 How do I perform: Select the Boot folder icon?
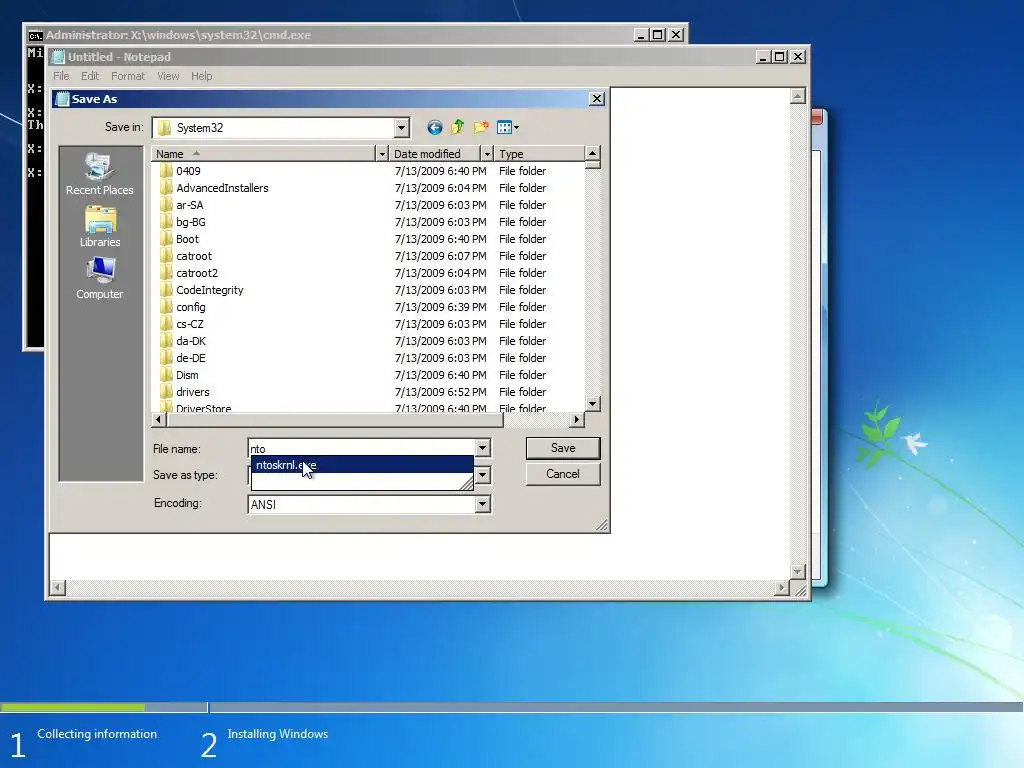(x=167, y=238)
